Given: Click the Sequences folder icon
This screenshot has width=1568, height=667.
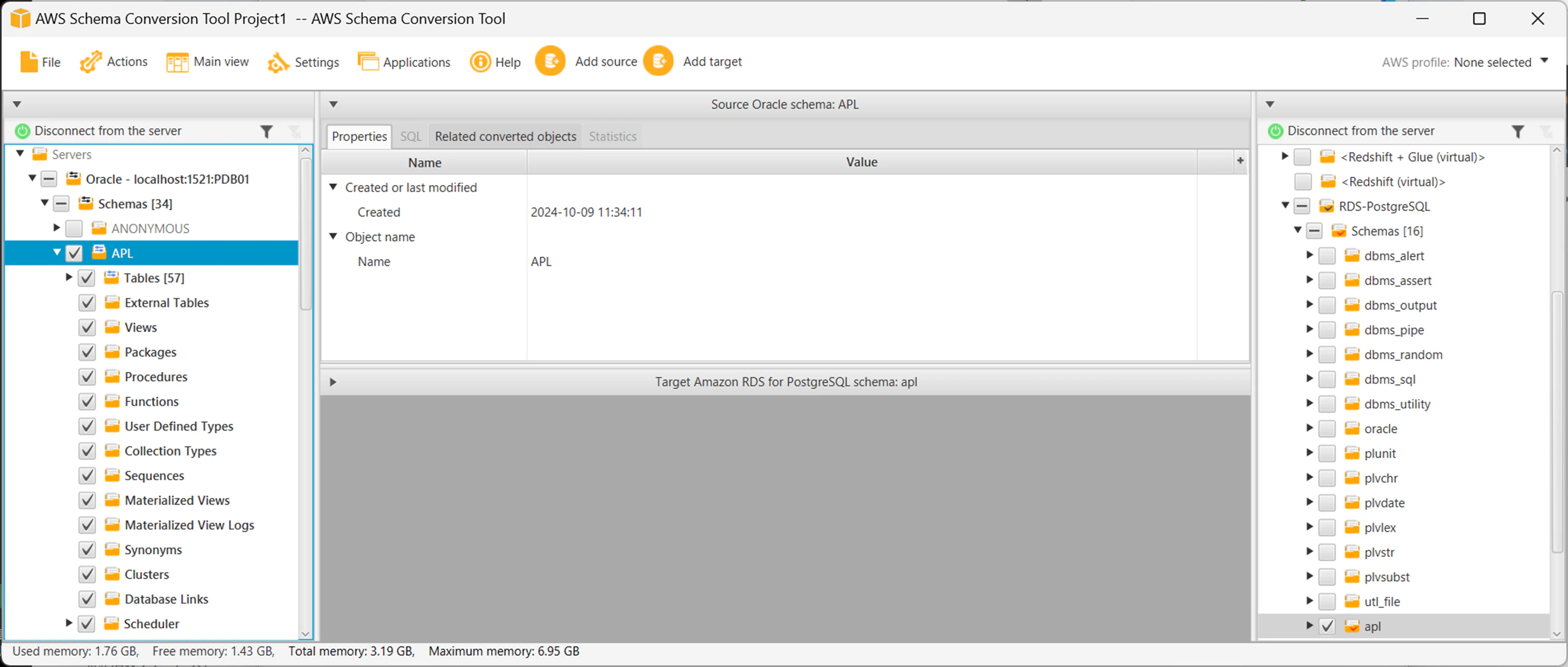Looking at the screenshot, I should pyautogui.click(x=112, y=475).
